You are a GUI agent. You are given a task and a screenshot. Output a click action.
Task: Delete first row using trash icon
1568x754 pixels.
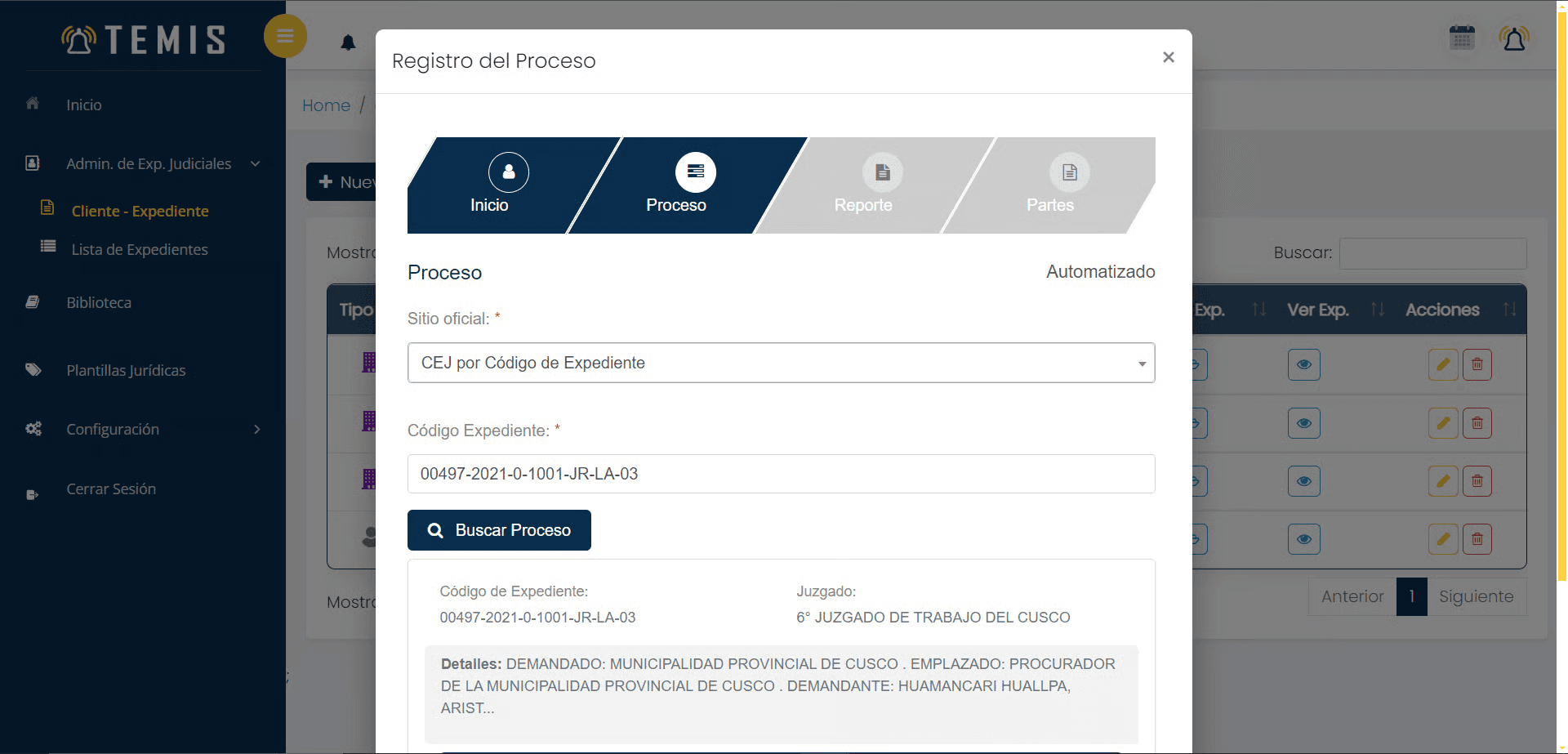[x=1477, y=364]
